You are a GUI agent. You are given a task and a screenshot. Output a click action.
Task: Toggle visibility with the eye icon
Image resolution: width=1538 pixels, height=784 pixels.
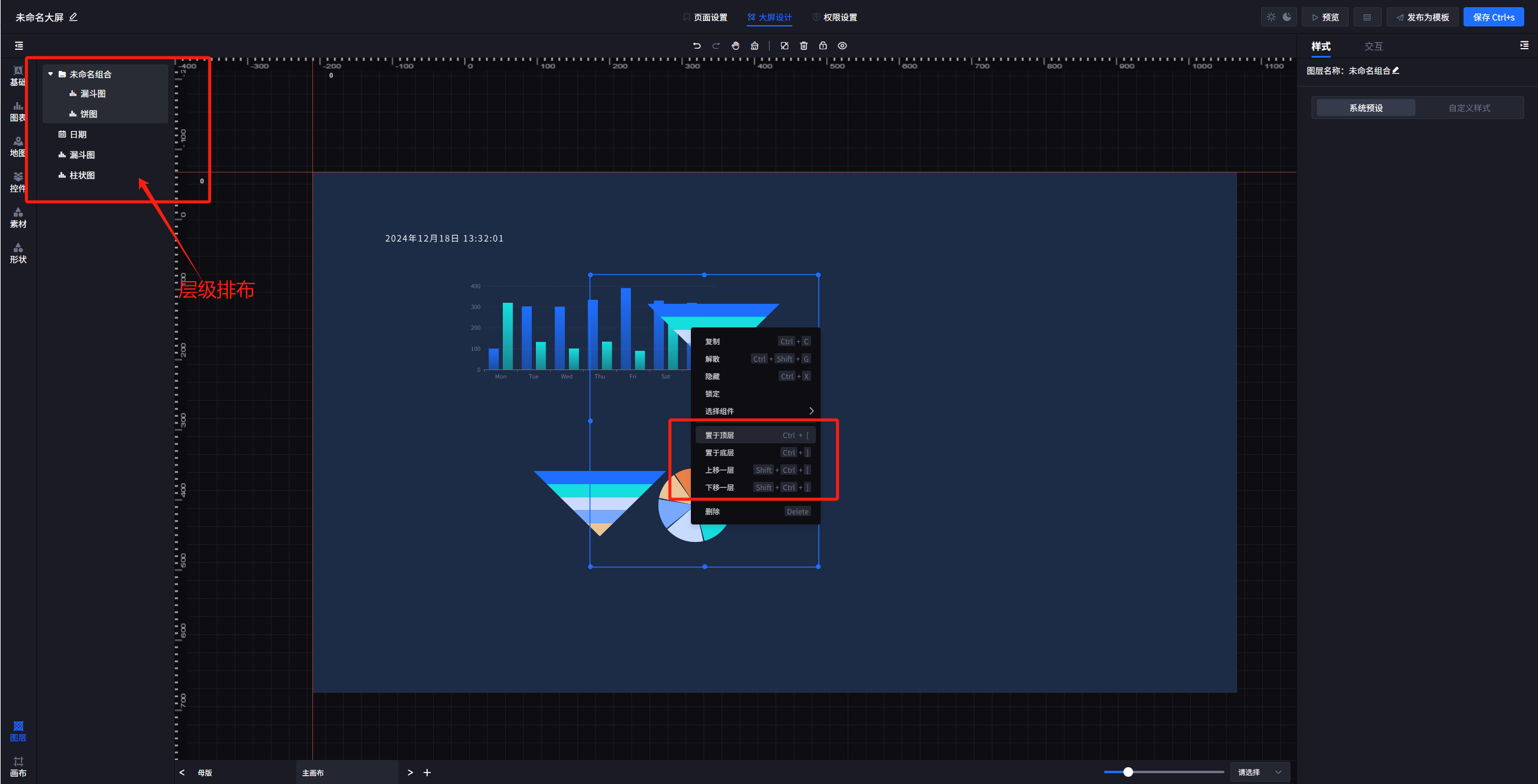842,46
